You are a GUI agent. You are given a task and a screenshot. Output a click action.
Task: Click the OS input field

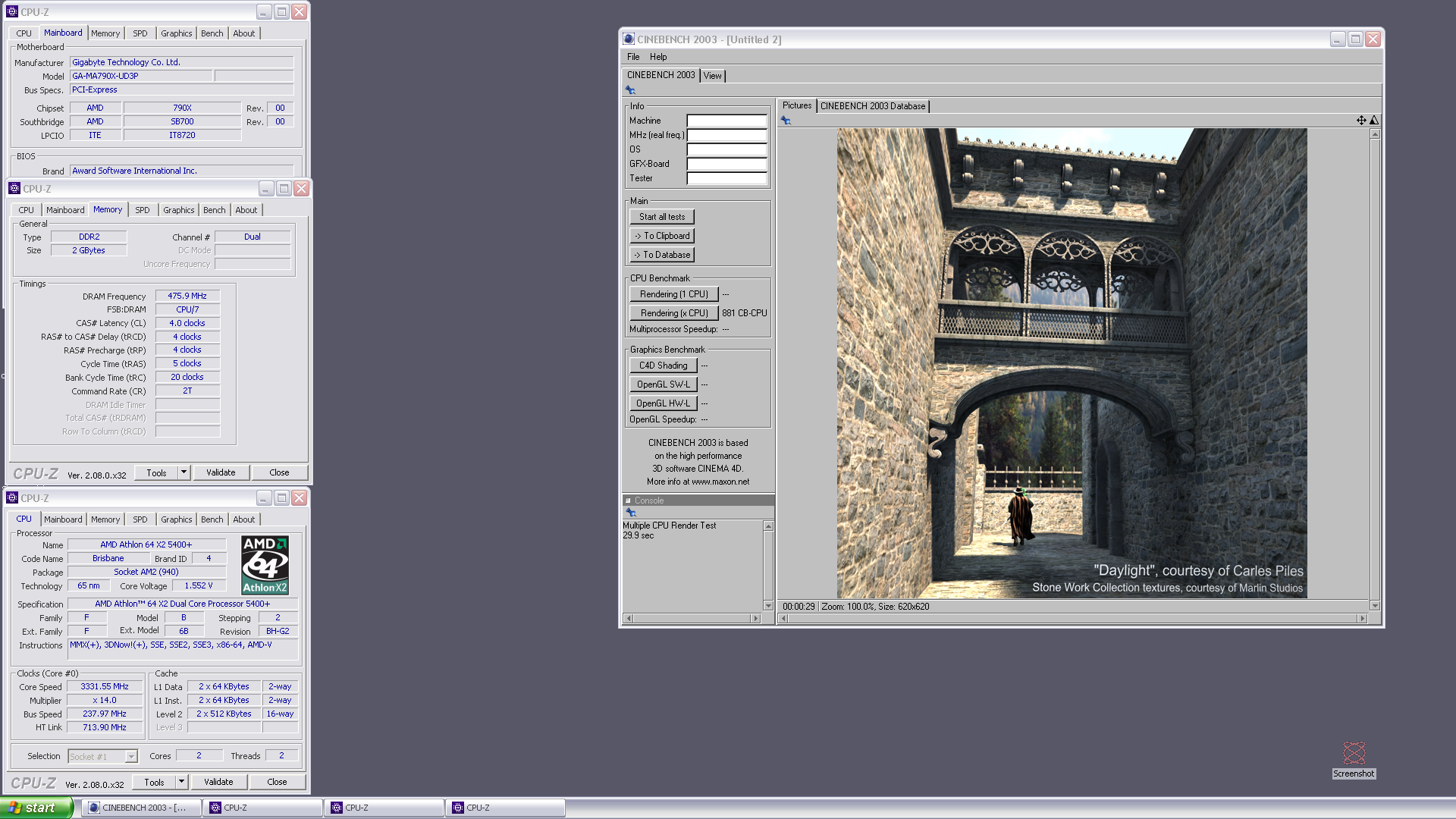click(726, 149)
